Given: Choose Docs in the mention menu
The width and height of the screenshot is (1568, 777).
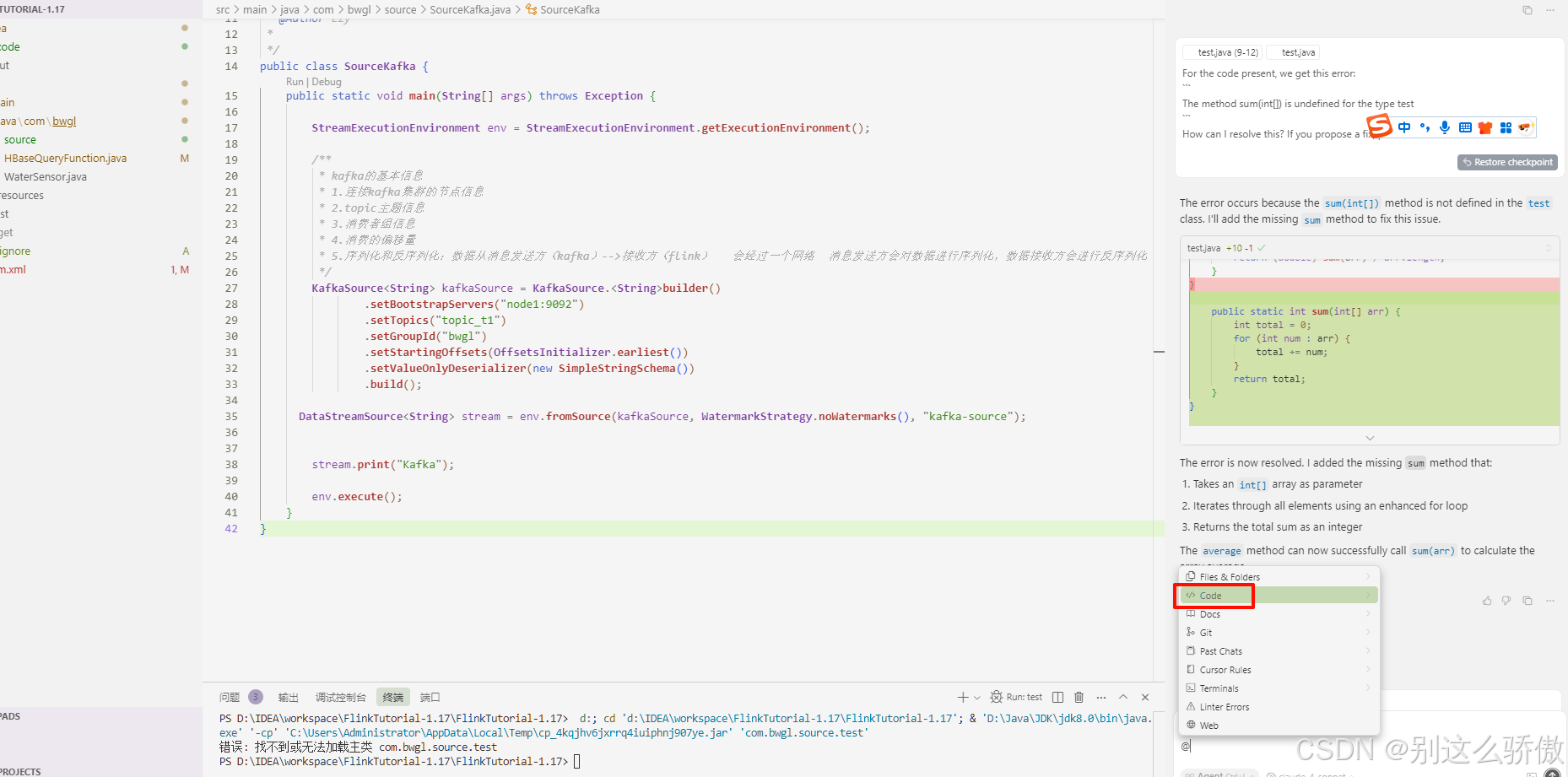Looking at the screenshot, I should (1279, 614).
